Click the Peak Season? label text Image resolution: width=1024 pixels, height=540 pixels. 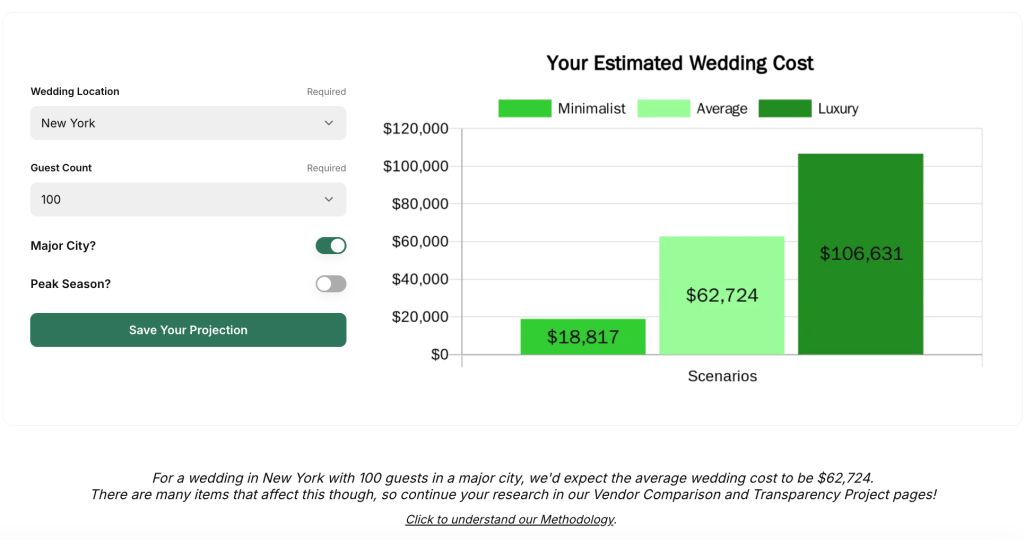(71, 284)
